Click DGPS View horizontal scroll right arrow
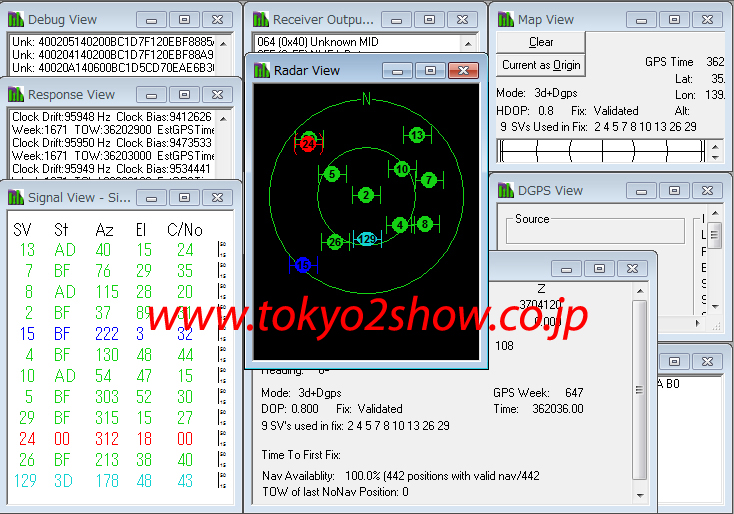The height and width of the screenshot is (514, 734). pyautogui.click(x=698, y=323)
